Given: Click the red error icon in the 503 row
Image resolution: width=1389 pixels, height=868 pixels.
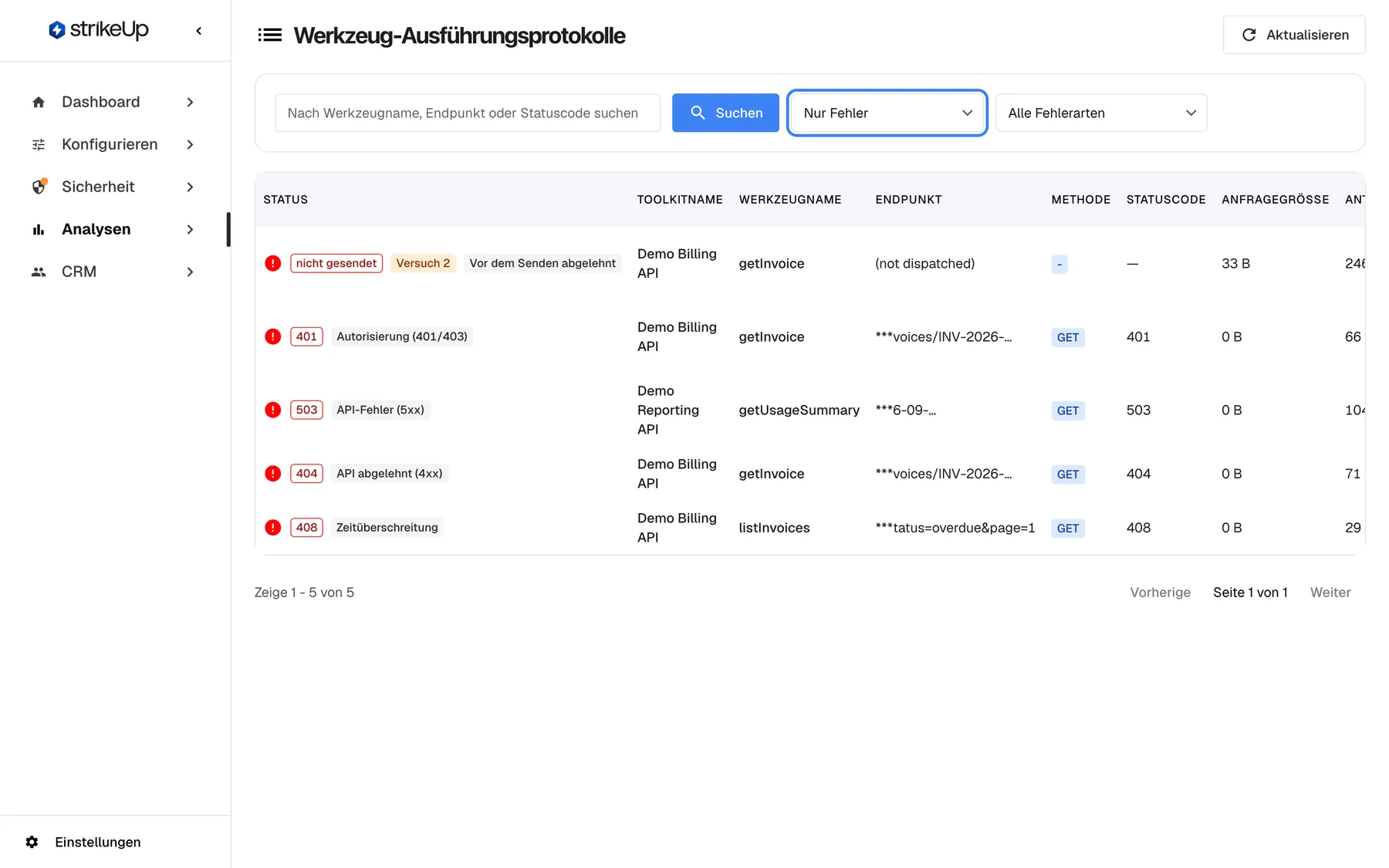Looking at the screenshot, I should click(x=272, y=410).
